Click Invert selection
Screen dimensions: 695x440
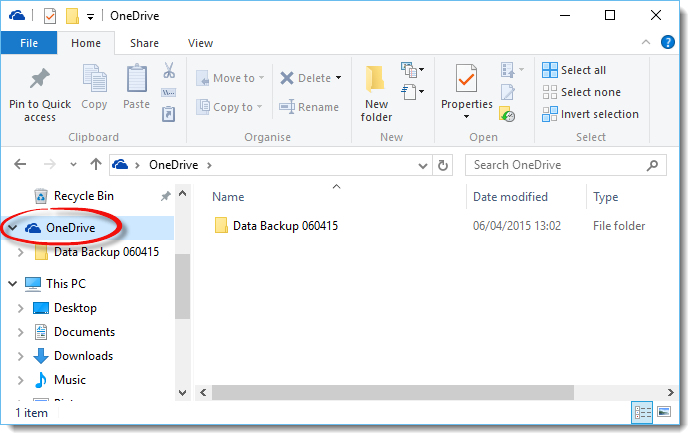point(590,114)
